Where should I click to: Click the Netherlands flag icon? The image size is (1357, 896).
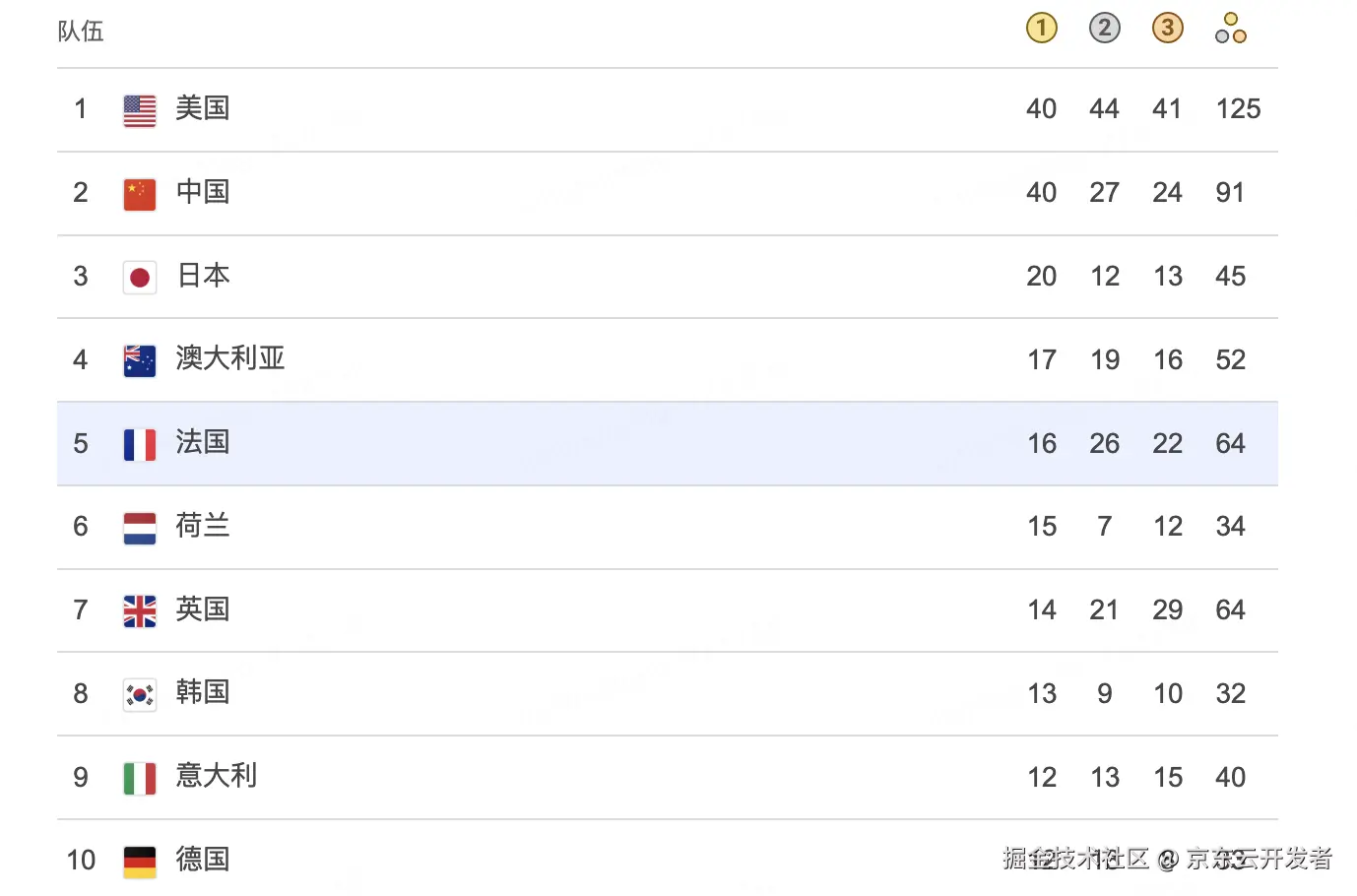(140, 528)
